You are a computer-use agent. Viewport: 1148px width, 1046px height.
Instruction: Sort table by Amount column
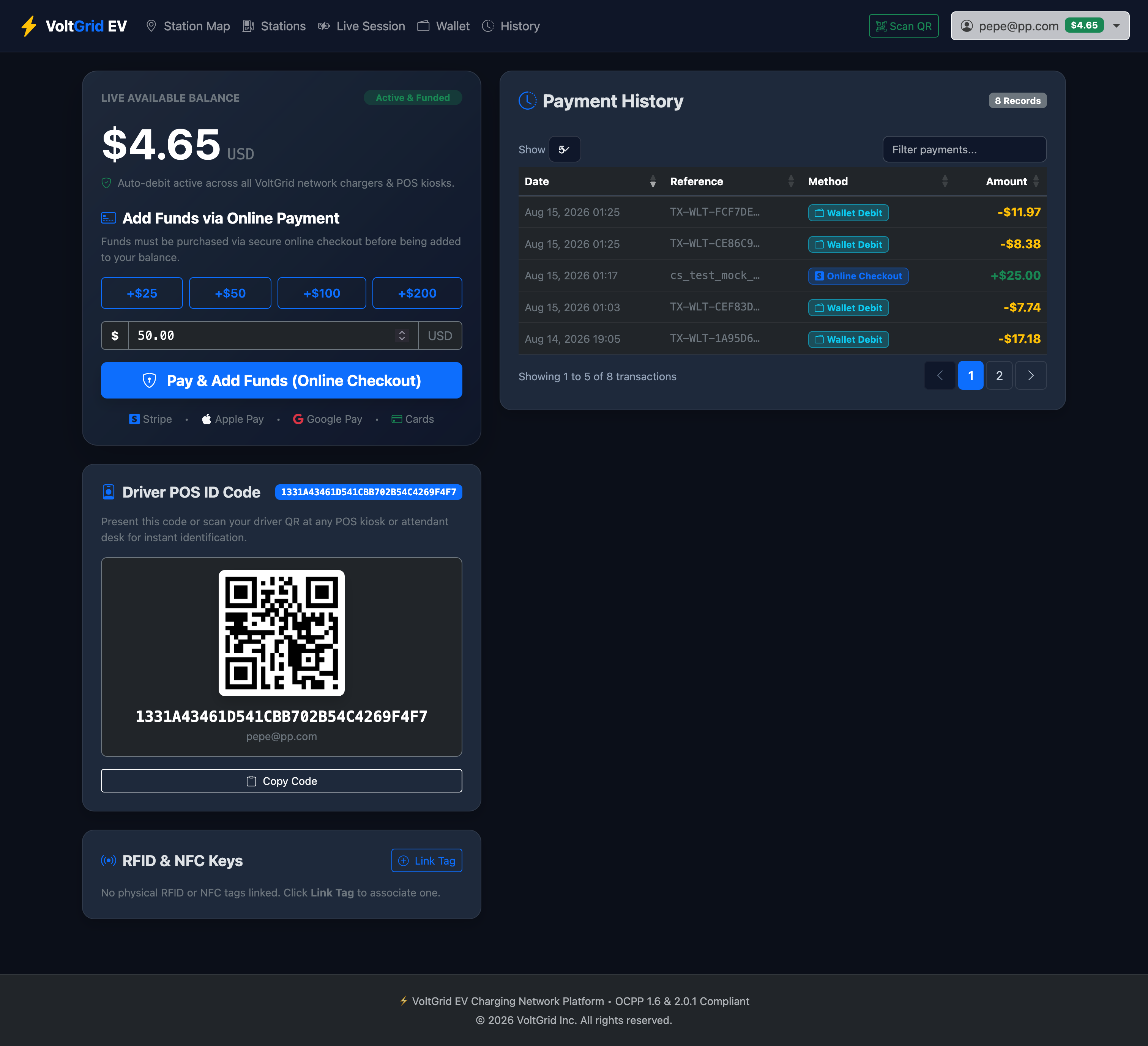(1001, 181)
